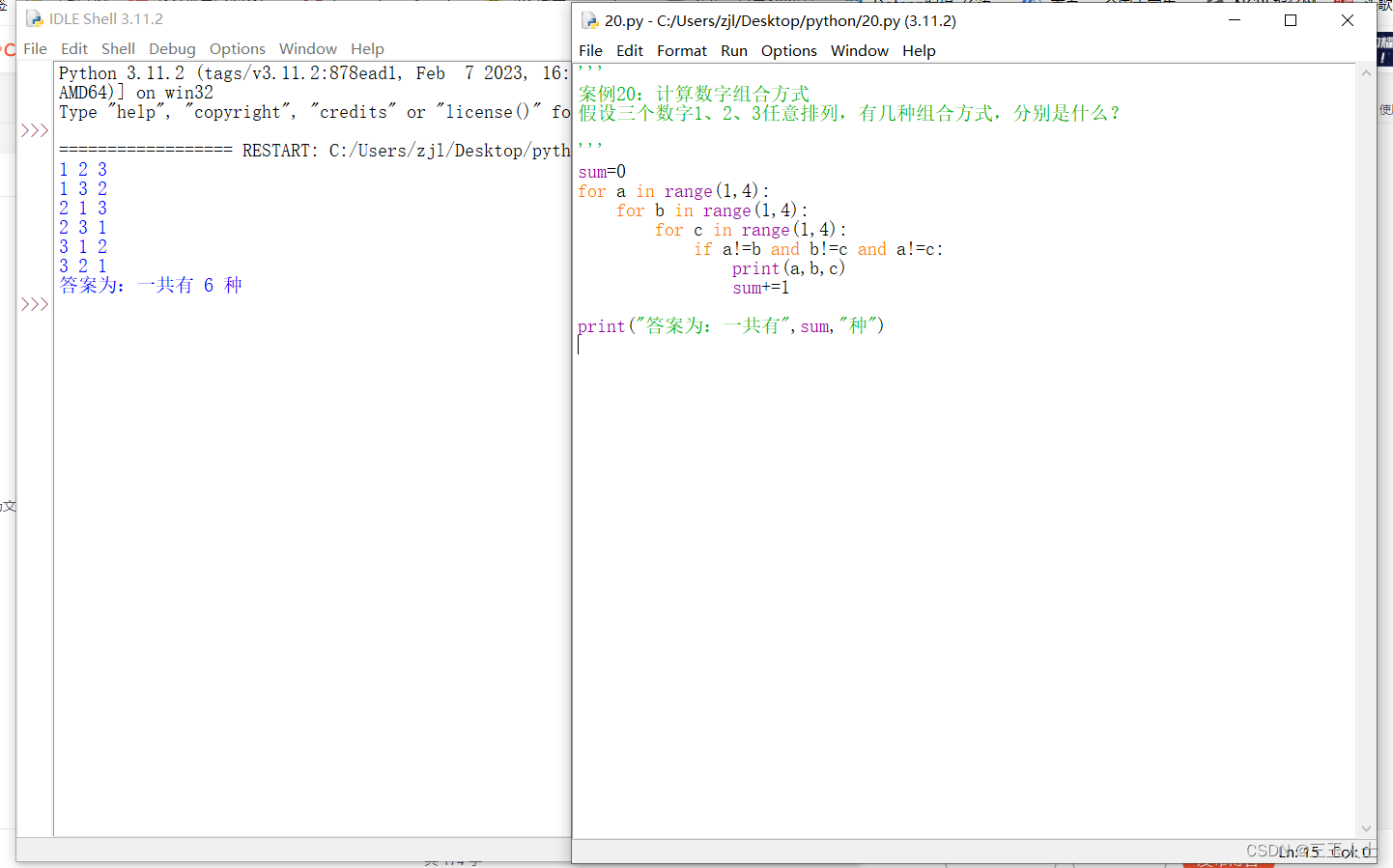The width and height of the screenshot is (1393, 868).
Task: Open Window menu in 20.py editor
Action: point(860,50)
